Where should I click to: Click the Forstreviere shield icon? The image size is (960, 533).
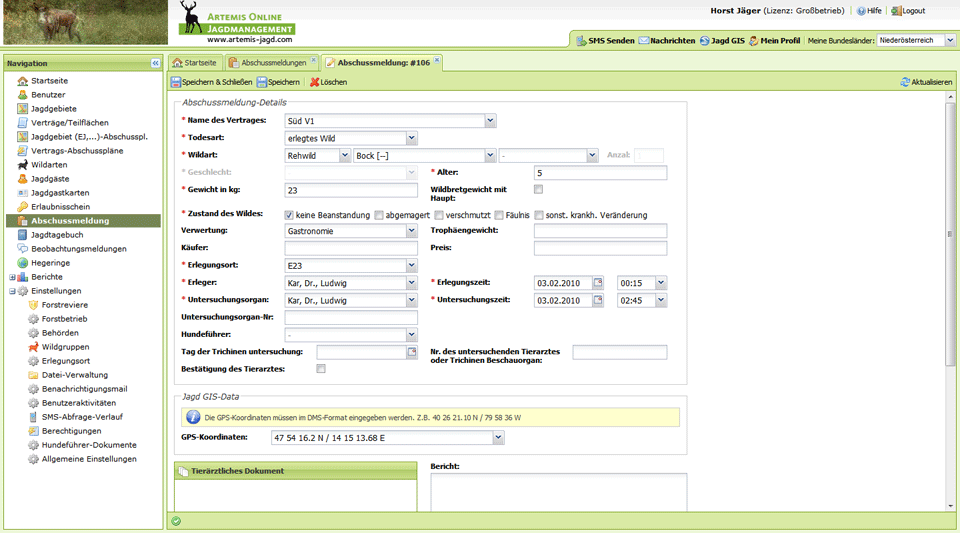34,305
